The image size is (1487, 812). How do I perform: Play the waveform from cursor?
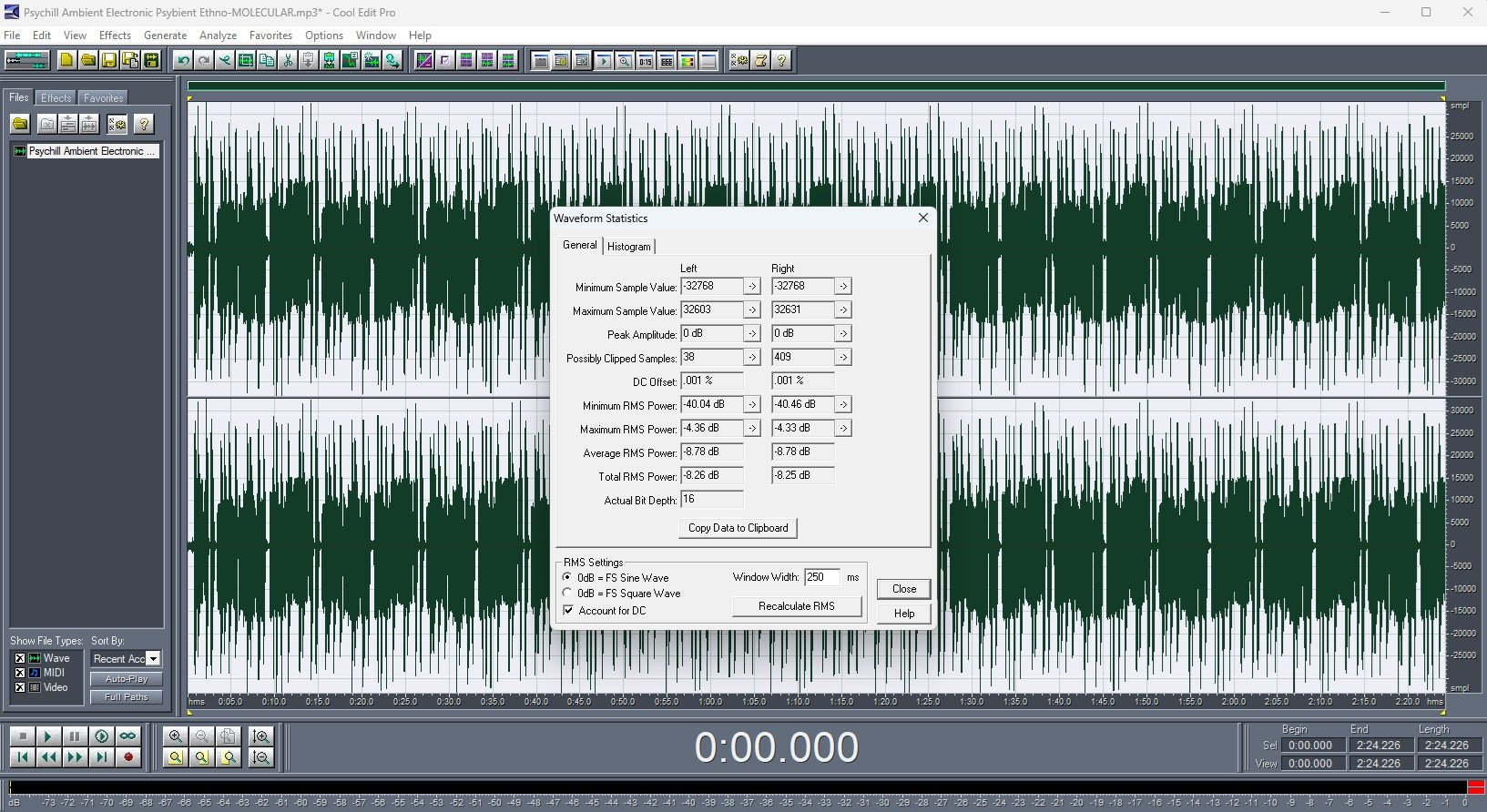(48, 736)
